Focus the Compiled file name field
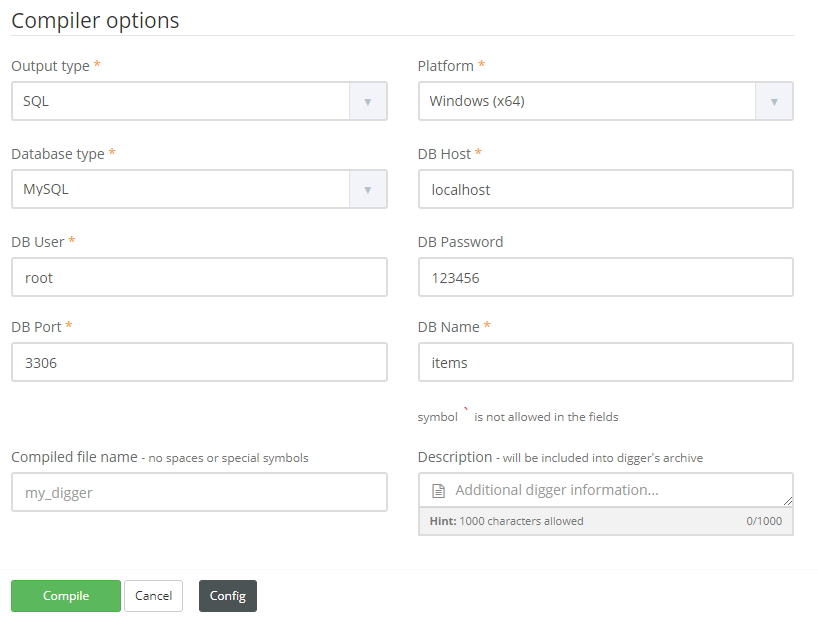818x617 pixels. point(199,492)
